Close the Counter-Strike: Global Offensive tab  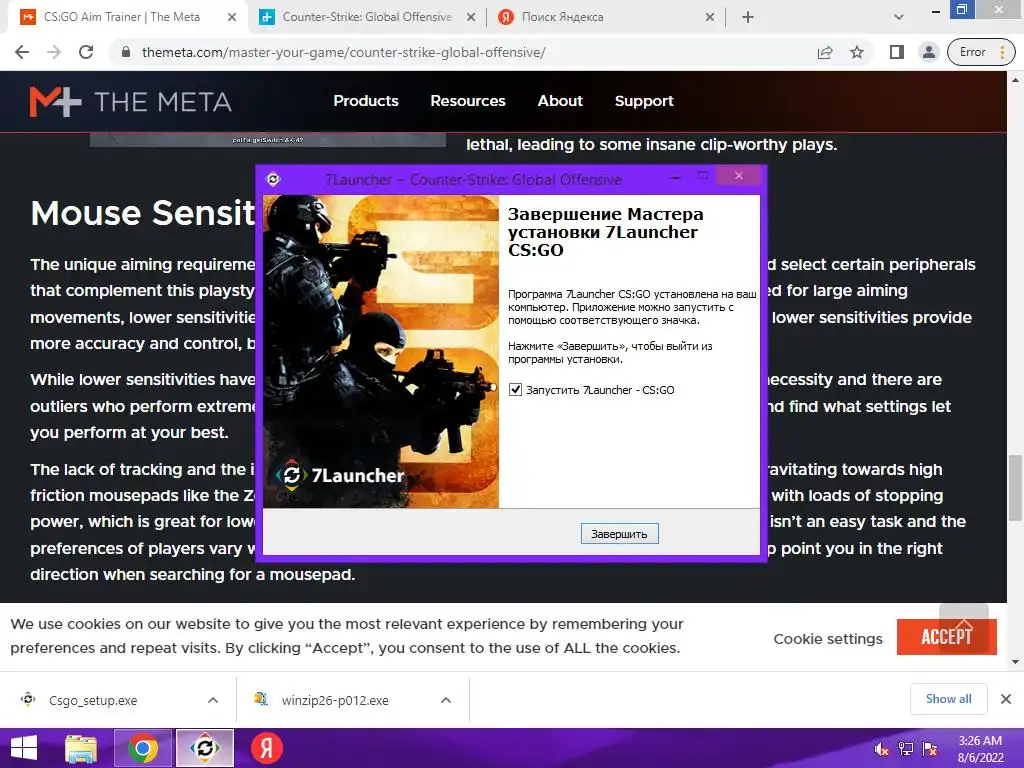click(471, 18)
